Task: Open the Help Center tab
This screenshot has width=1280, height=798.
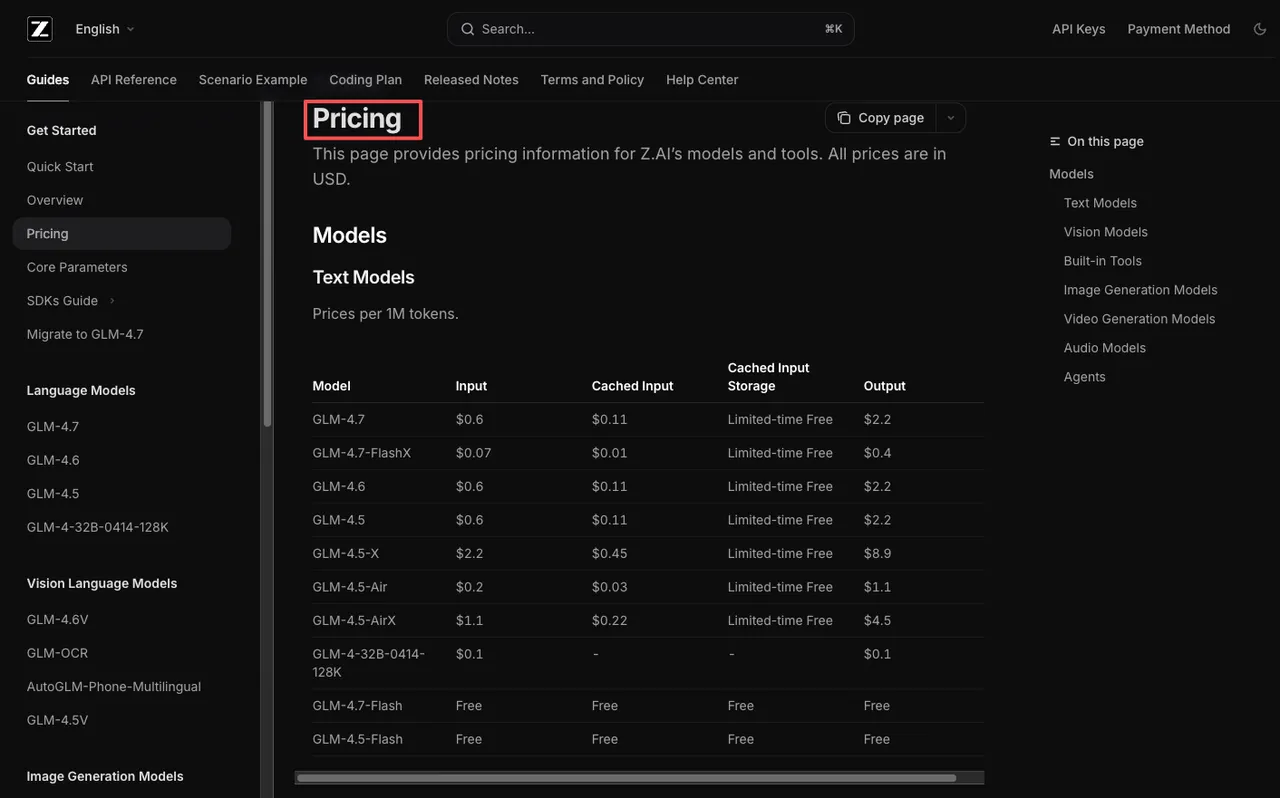Action: pos(702,80)
